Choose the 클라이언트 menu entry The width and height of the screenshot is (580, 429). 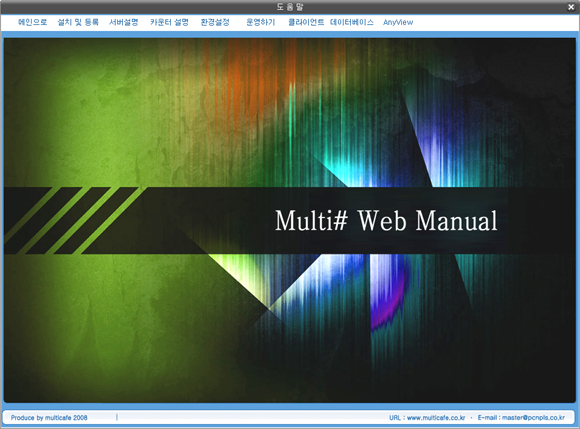coord(306,22)
